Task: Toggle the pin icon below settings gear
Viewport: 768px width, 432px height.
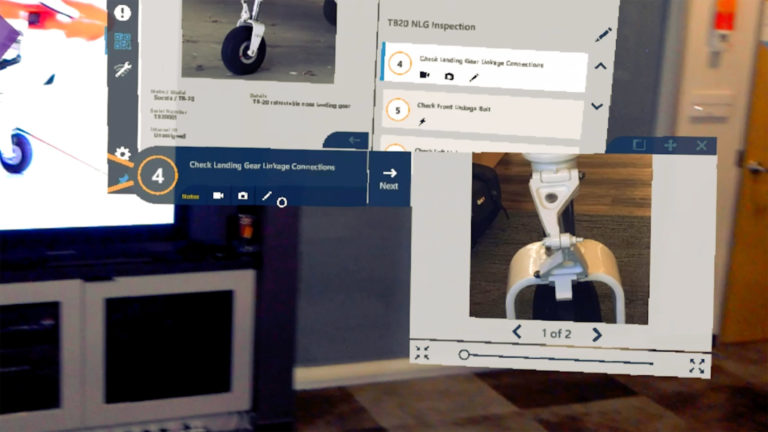Action: click(x=123, y=179)
